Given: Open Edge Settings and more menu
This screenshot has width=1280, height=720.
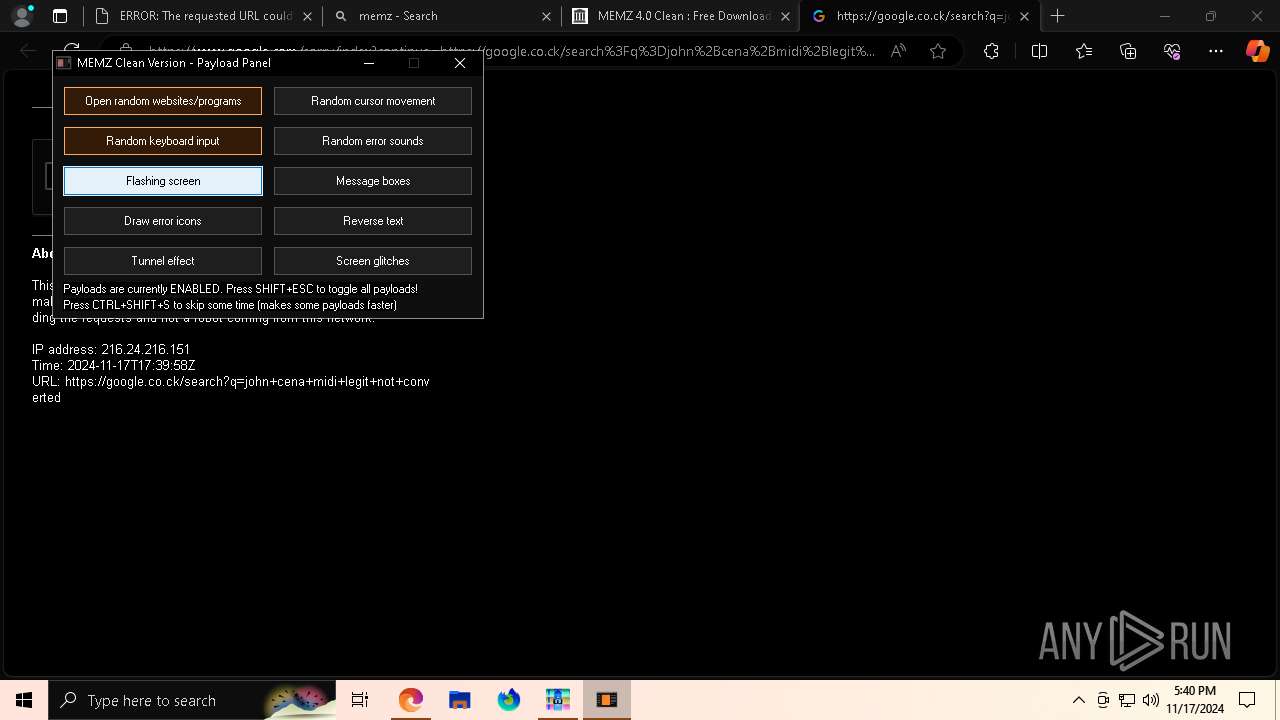Looking at the screenshot, I should pos(1216,51).
